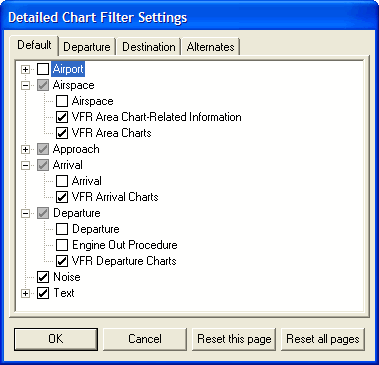Uncheck VFR Area Chart-Related Information
The width and height of the screenshot is (379, 365).
62,117
